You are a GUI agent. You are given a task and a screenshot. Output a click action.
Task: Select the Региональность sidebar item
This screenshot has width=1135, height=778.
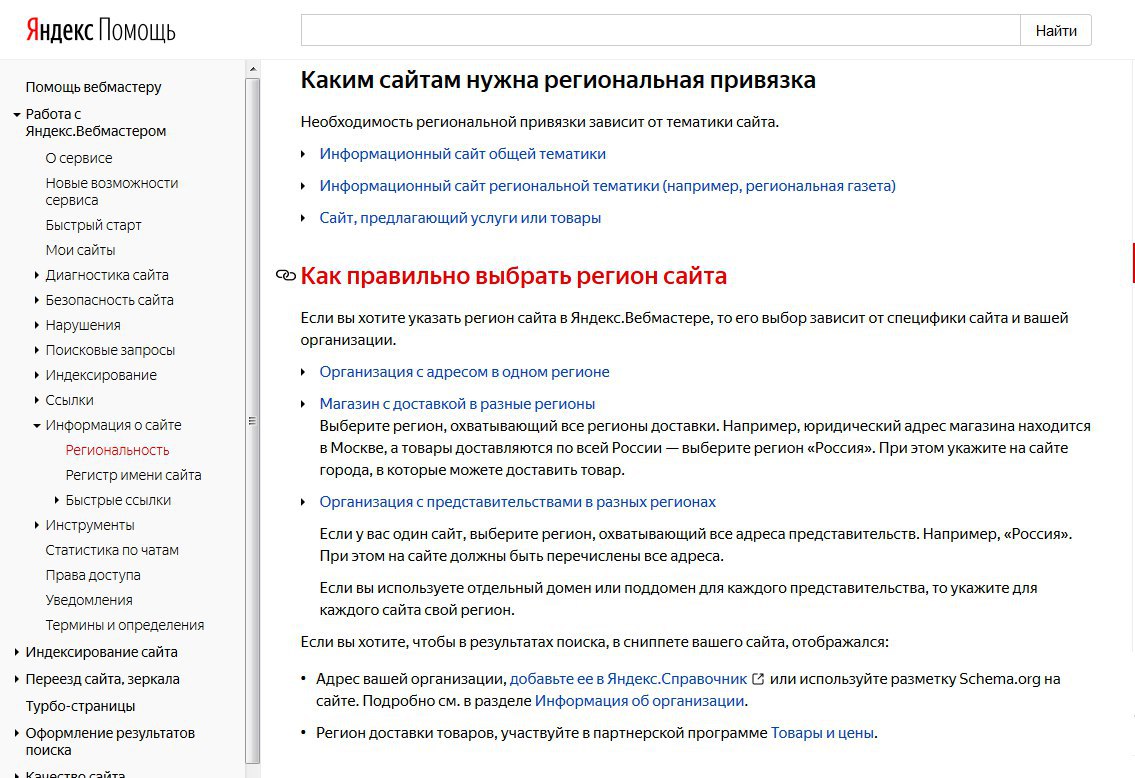click(x=117, y=450)
